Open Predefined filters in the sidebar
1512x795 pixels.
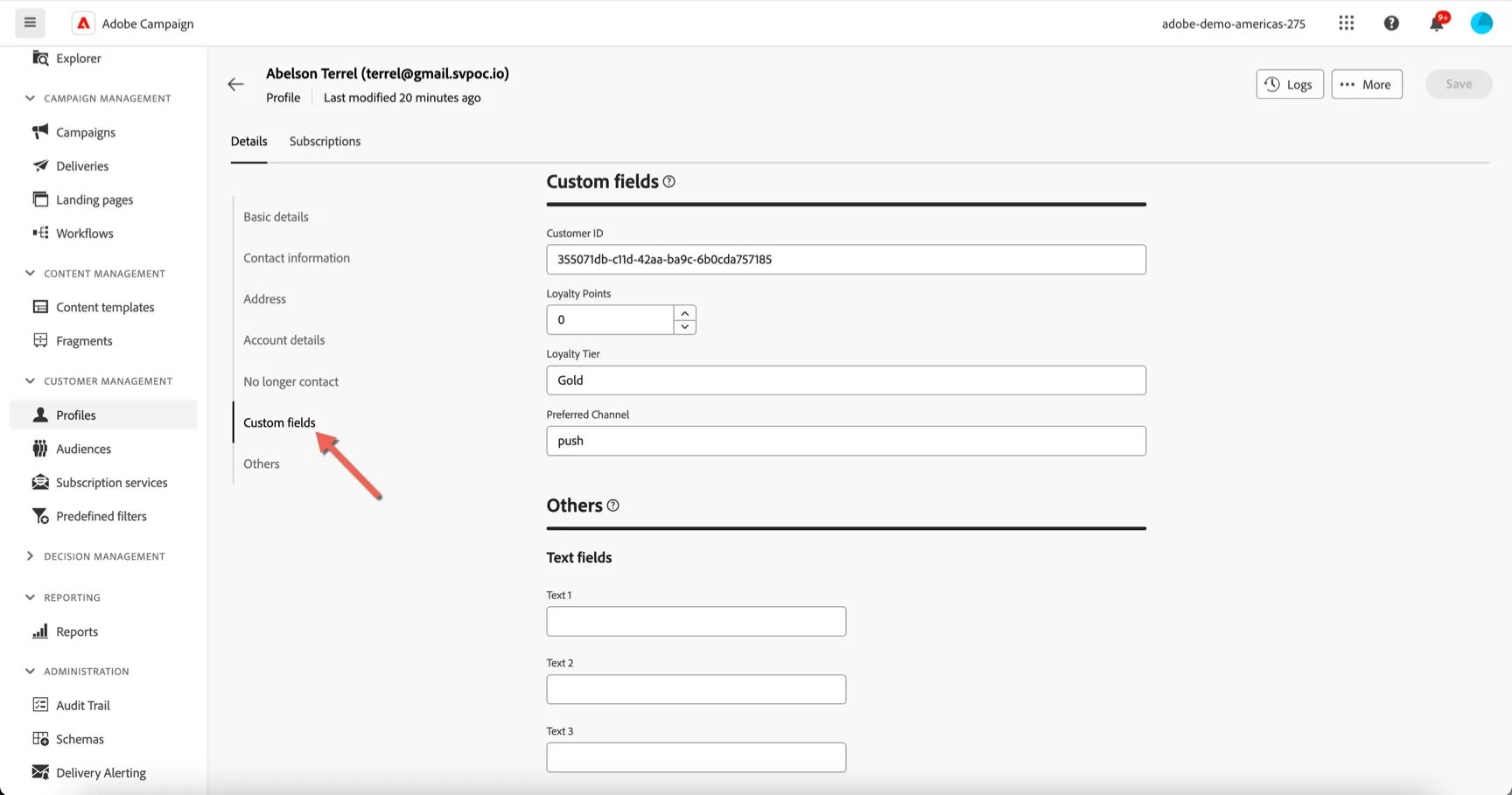pos(103,516)
